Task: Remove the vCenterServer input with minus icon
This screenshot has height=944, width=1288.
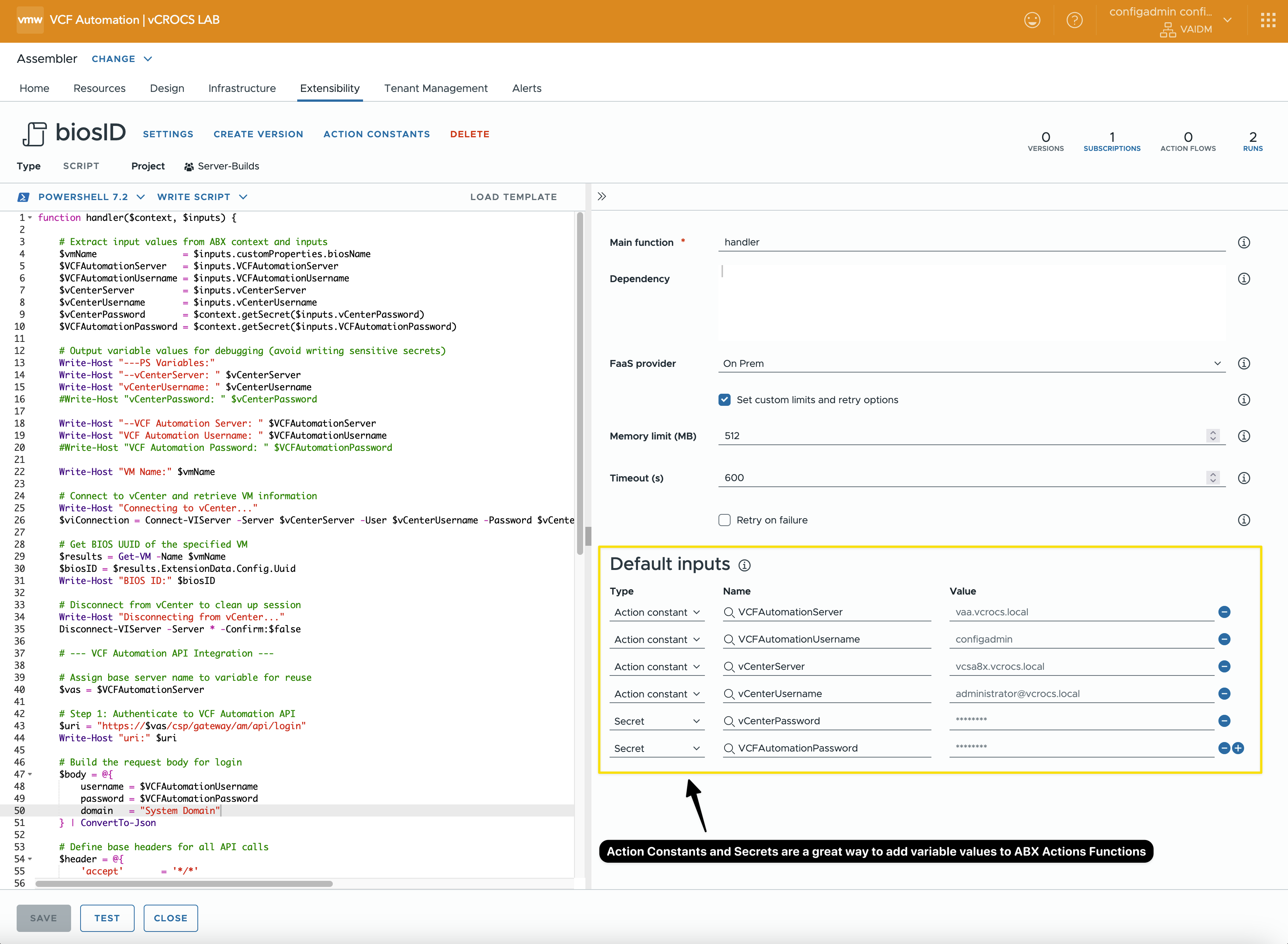Action: coord(1224,666)
